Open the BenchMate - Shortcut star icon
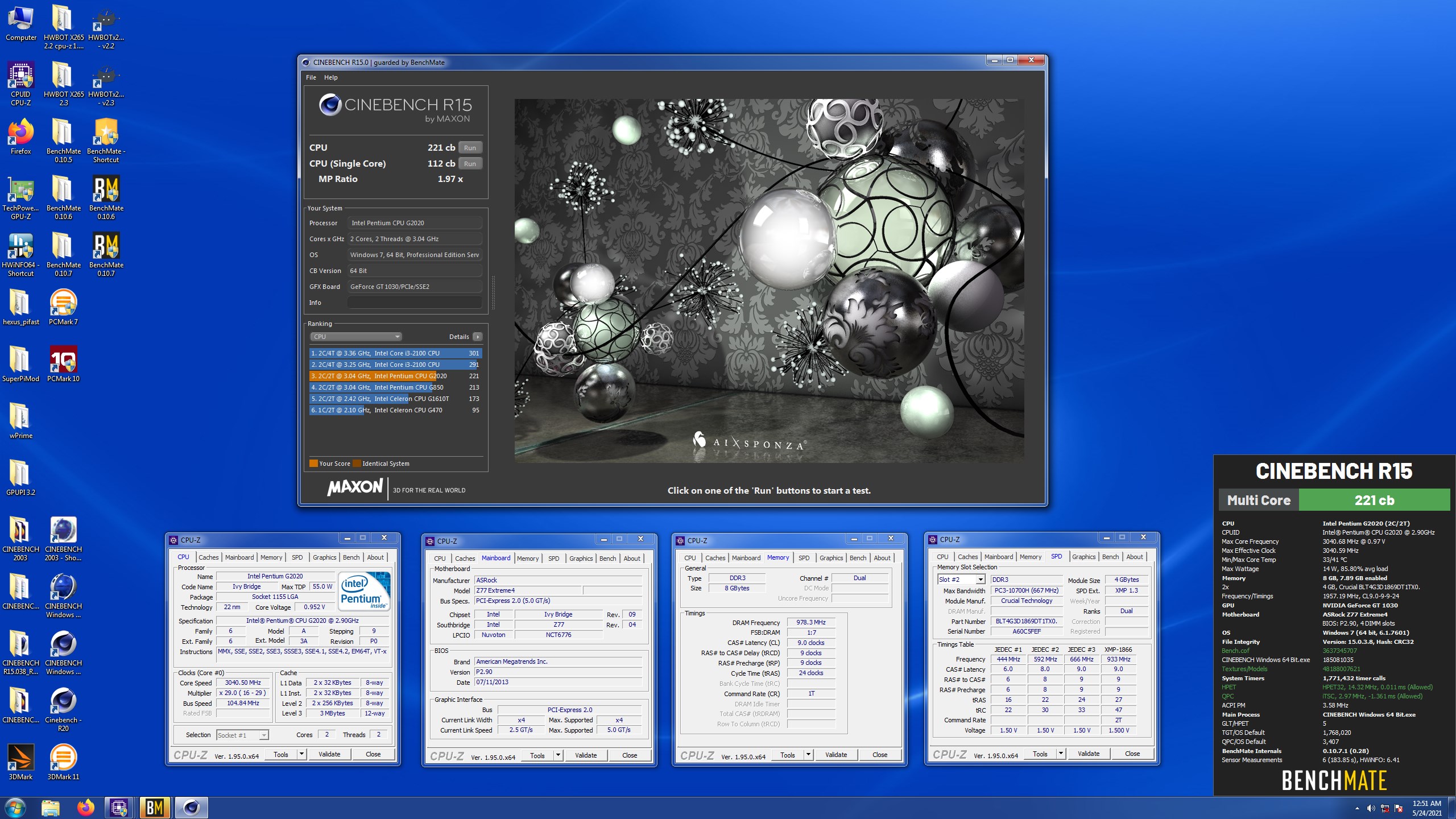This screenshot has height=819, width=1456. tap(106, 140)
